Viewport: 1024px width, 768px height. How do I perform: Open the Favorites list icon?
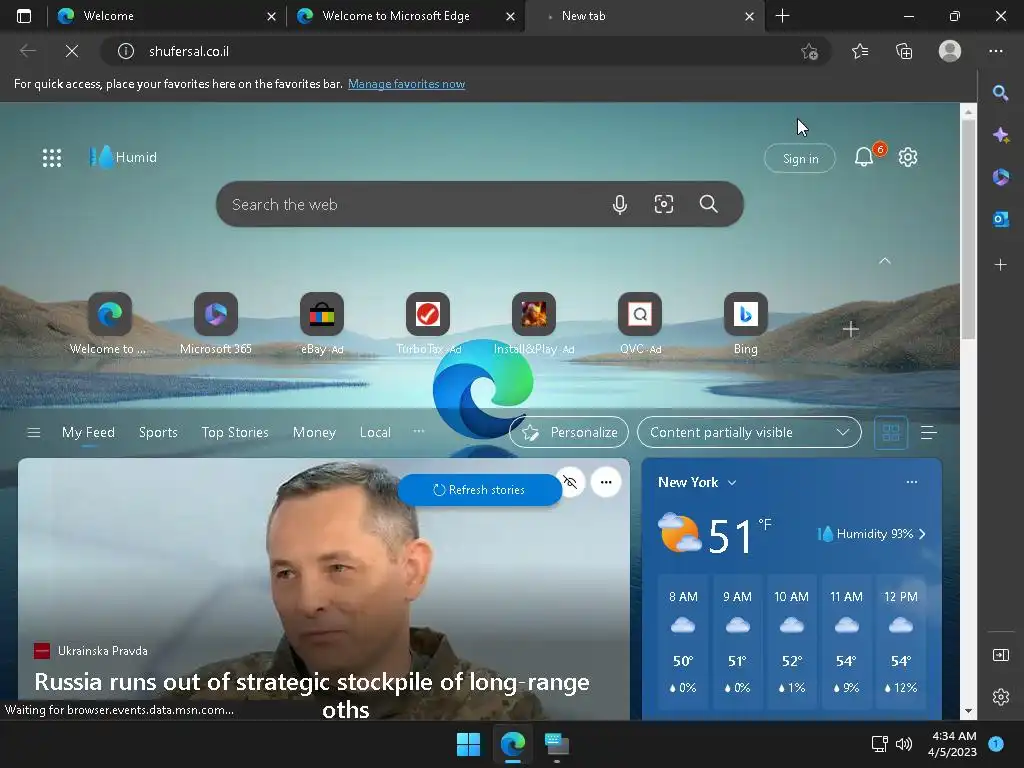[860, 51]
